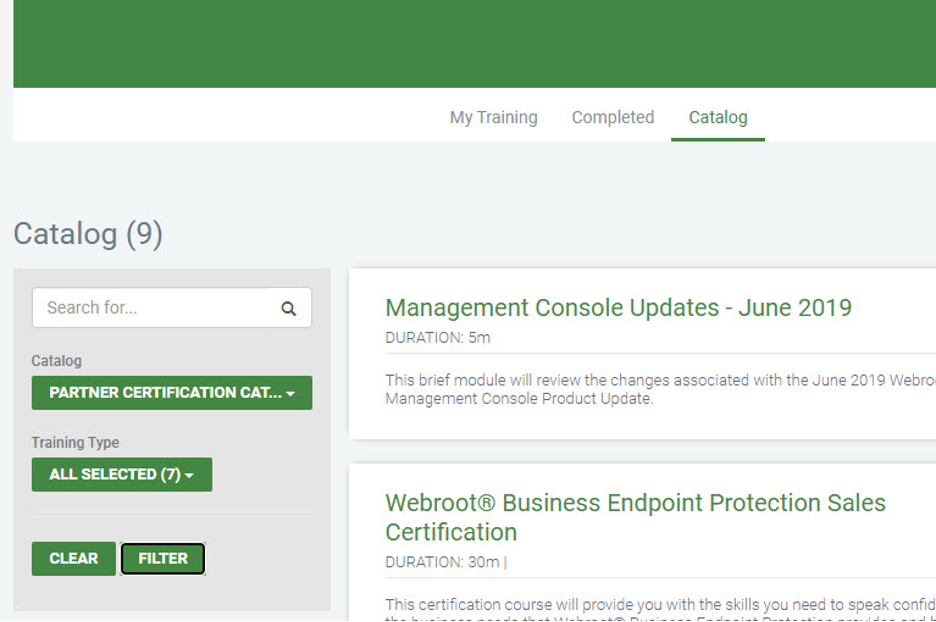The image size is (936, 622).
Task: Select the Catalog tab
Action: pyautogui.click(x=718, y=117)
